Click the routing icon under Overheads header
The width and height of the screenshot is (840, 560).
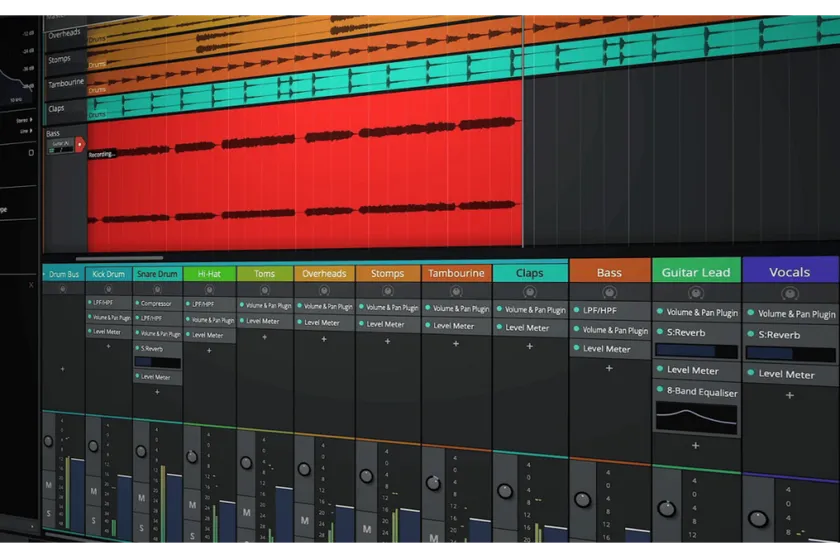click(324, 290)
